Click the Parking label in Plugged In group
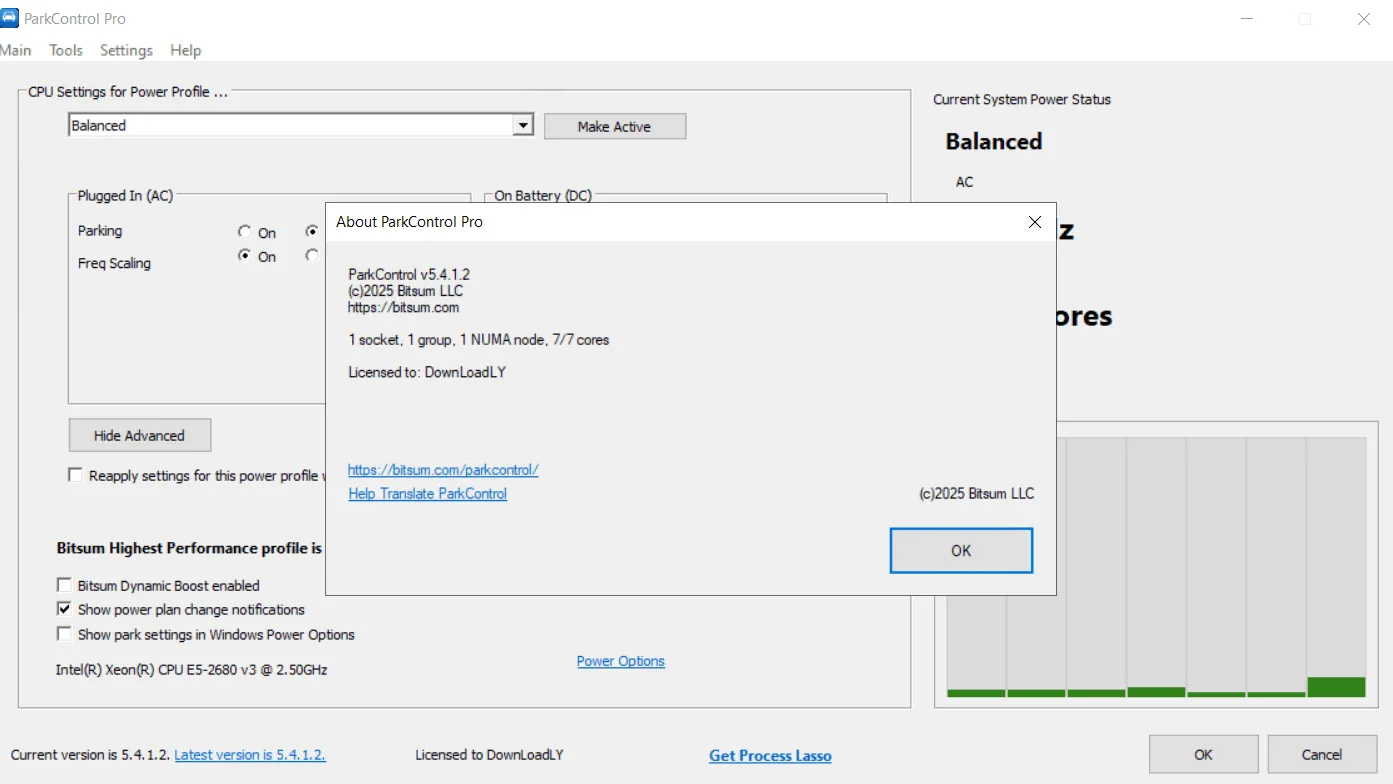Screen dimensions: 1393x784 pos(100,231)
